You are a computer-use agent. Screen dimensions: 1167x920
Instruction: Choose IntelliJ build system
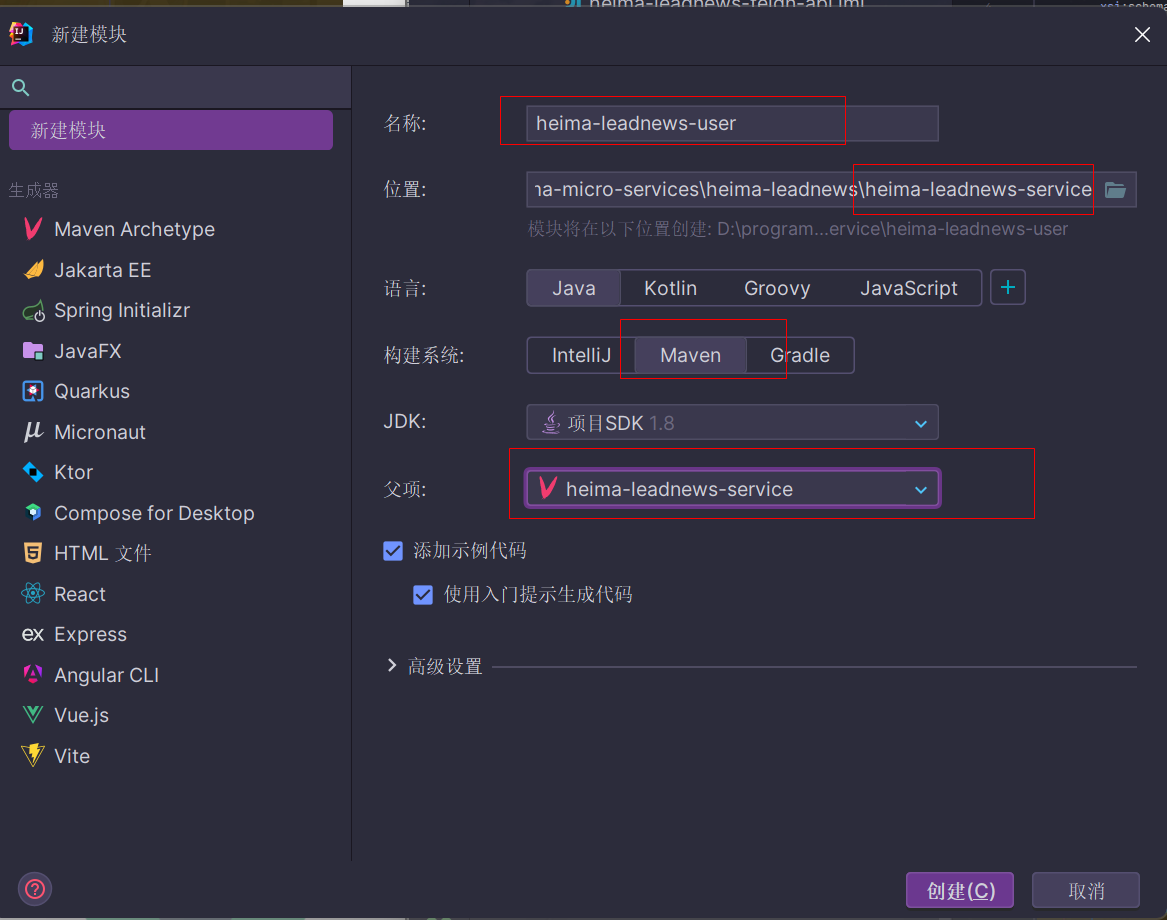click(581, 355)
